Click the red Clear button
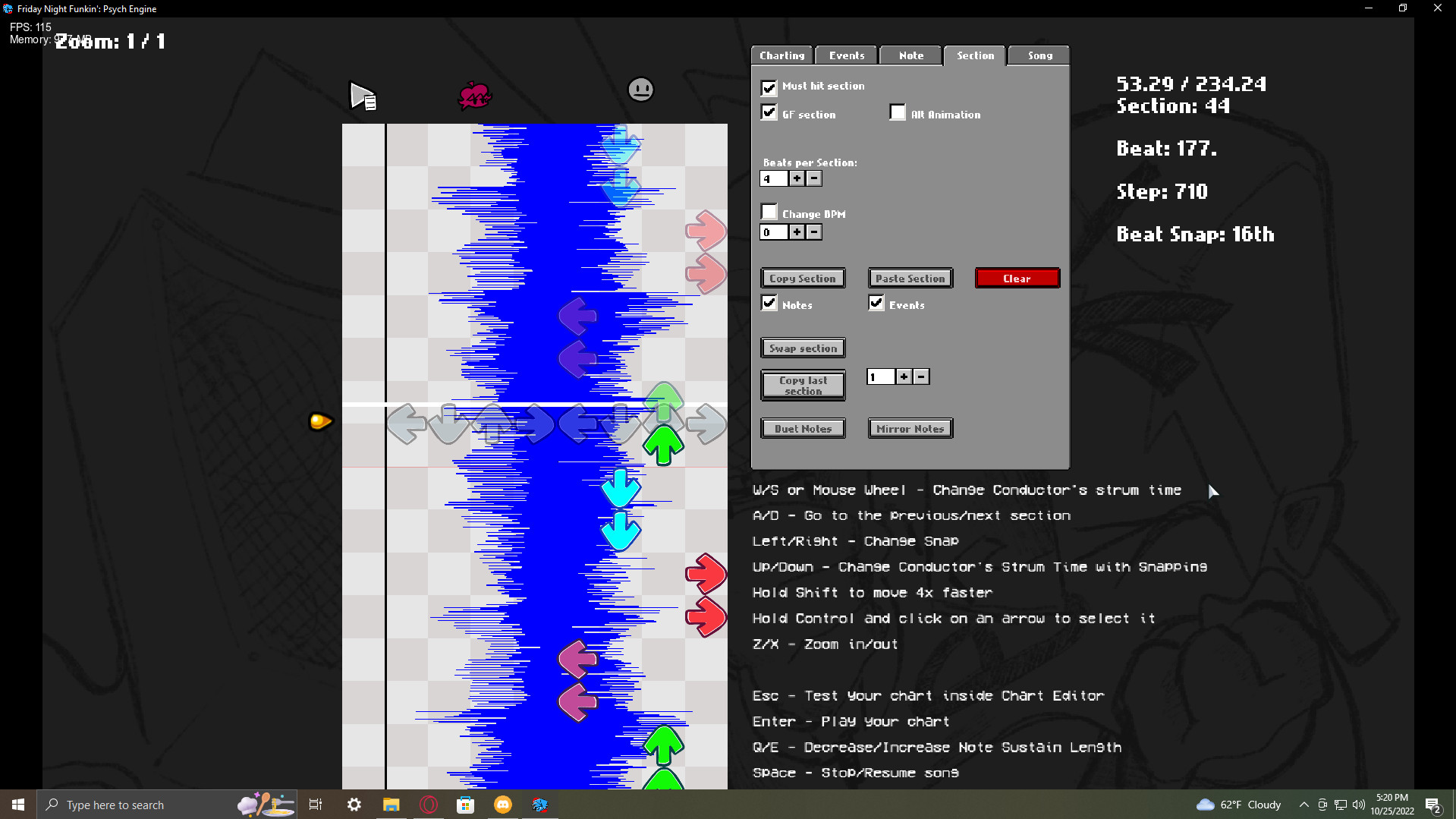This screenshot has width=1456, height=819. coord(1017,279)
